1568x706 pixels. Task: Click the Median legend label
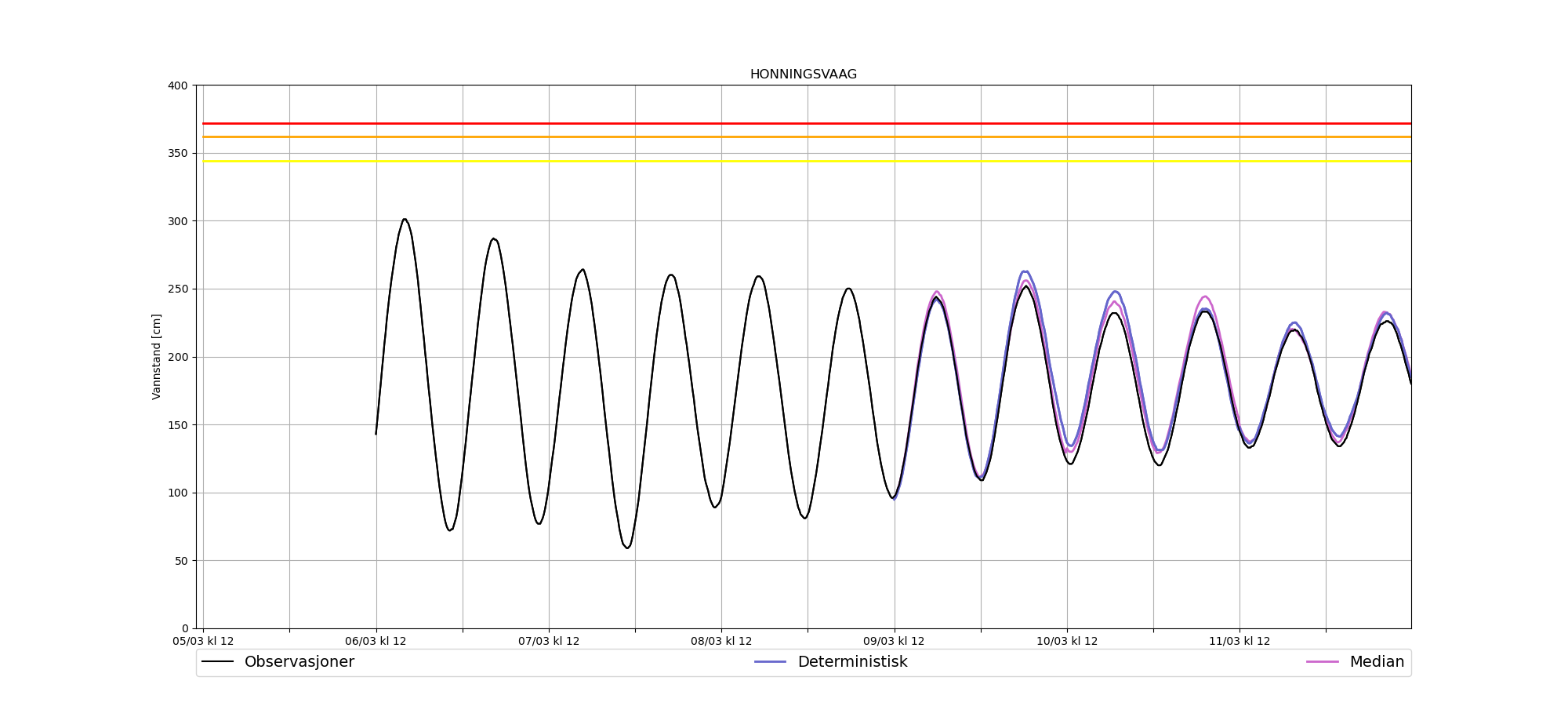pos(1376,662)
